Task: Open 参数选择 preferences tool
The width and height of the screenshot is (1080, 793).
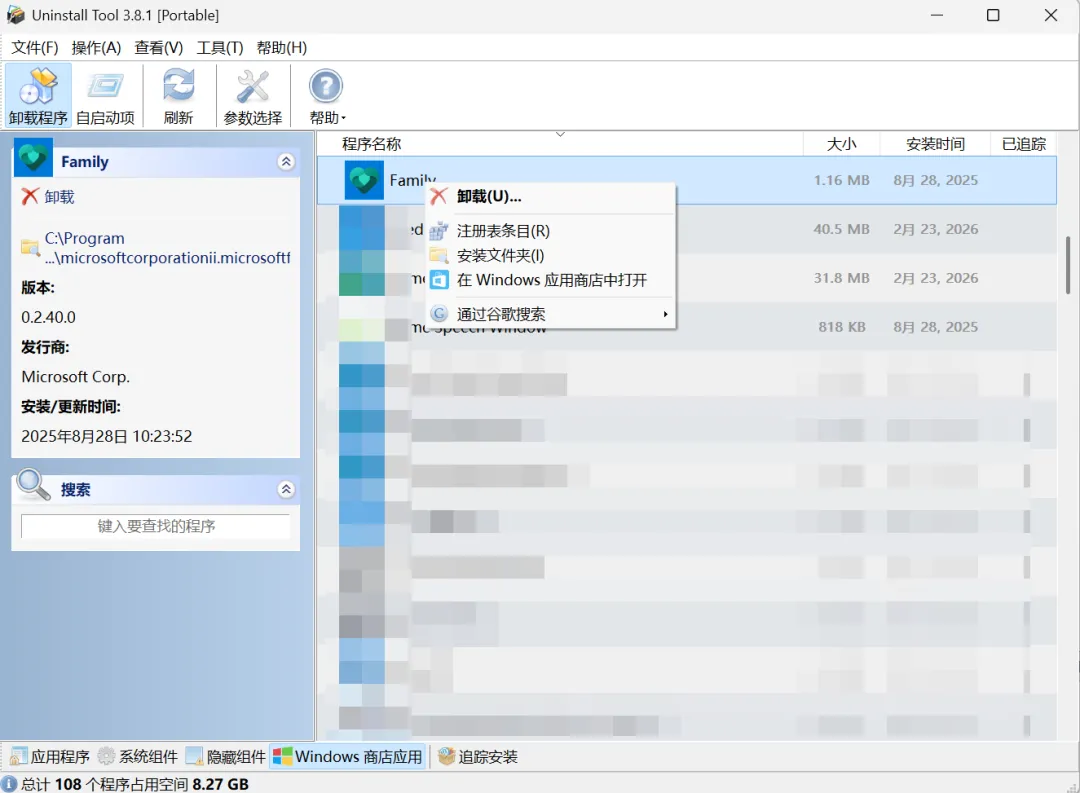Action: 253,96
